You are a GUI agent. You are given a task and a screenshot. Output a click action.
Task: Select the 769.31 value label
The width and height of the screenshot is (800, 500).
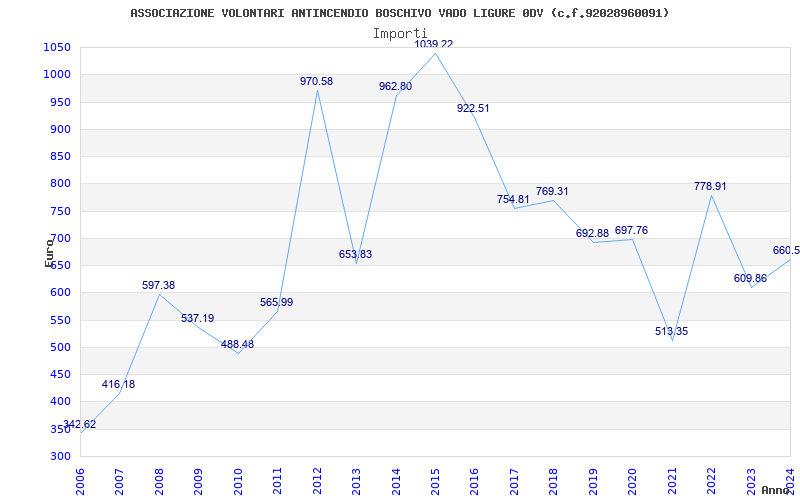tap(552, 192)
